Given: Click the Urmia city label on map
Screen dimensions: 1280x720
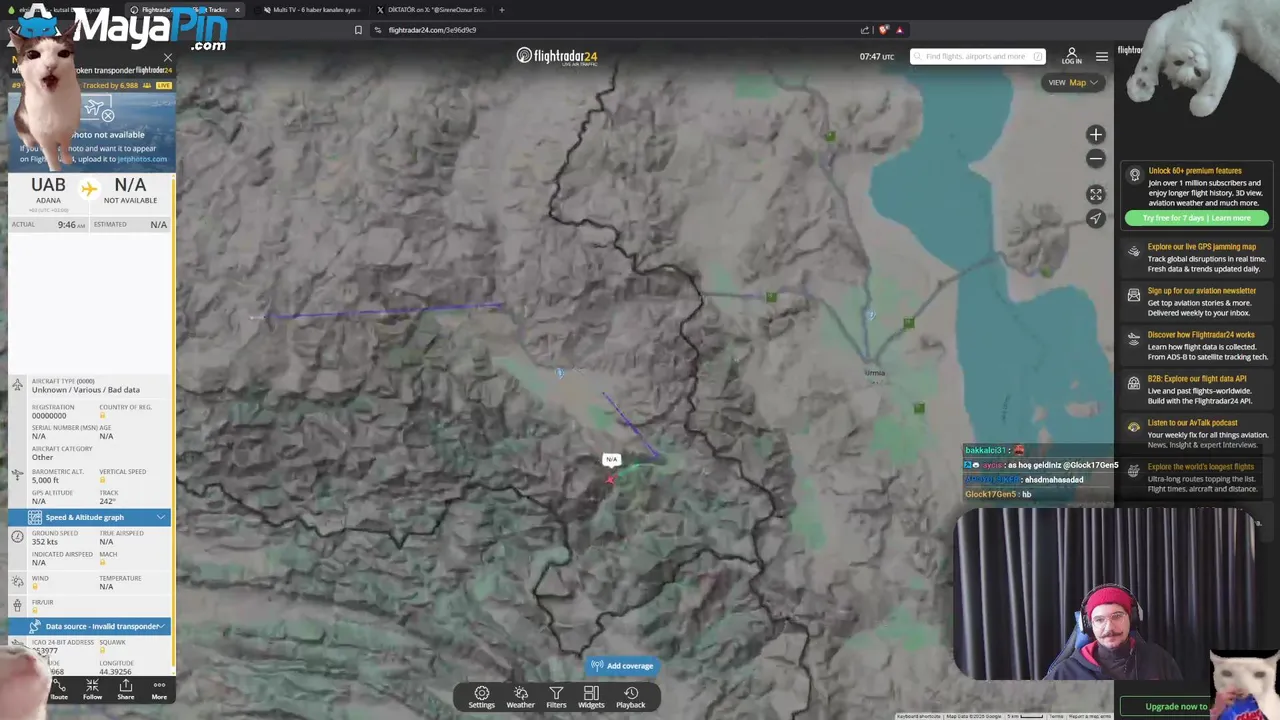Looking at the screenshot, I should (x=875, y=373).
